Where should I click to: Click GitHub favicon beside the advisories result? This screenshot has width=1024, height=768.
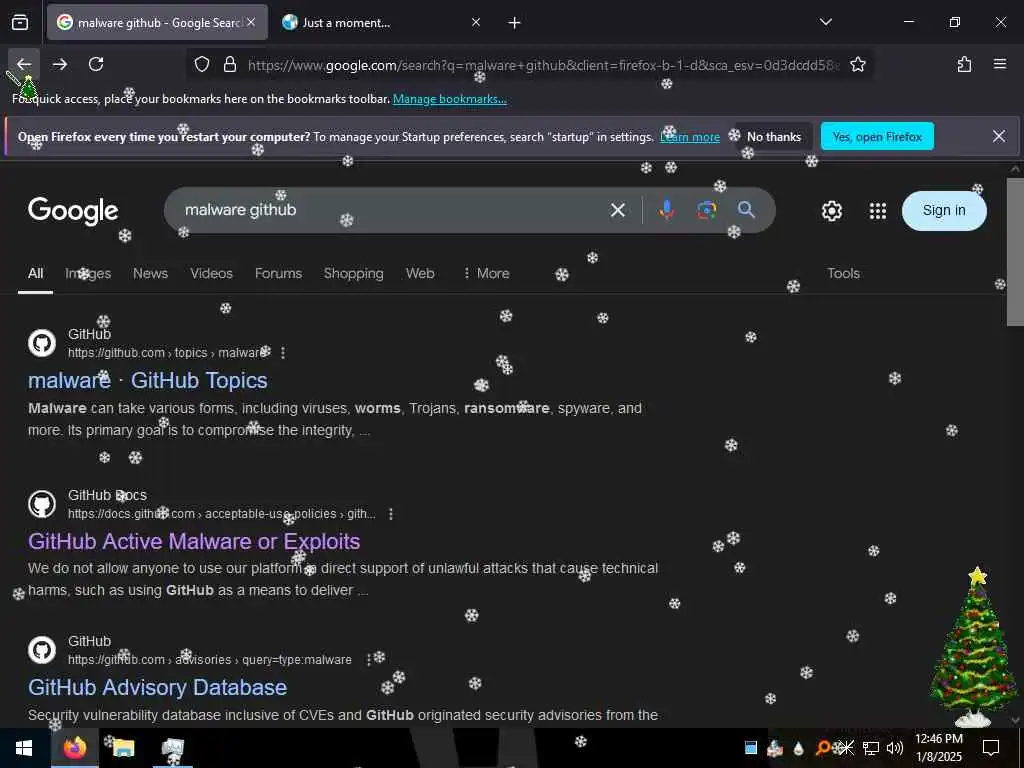[42, 650]
